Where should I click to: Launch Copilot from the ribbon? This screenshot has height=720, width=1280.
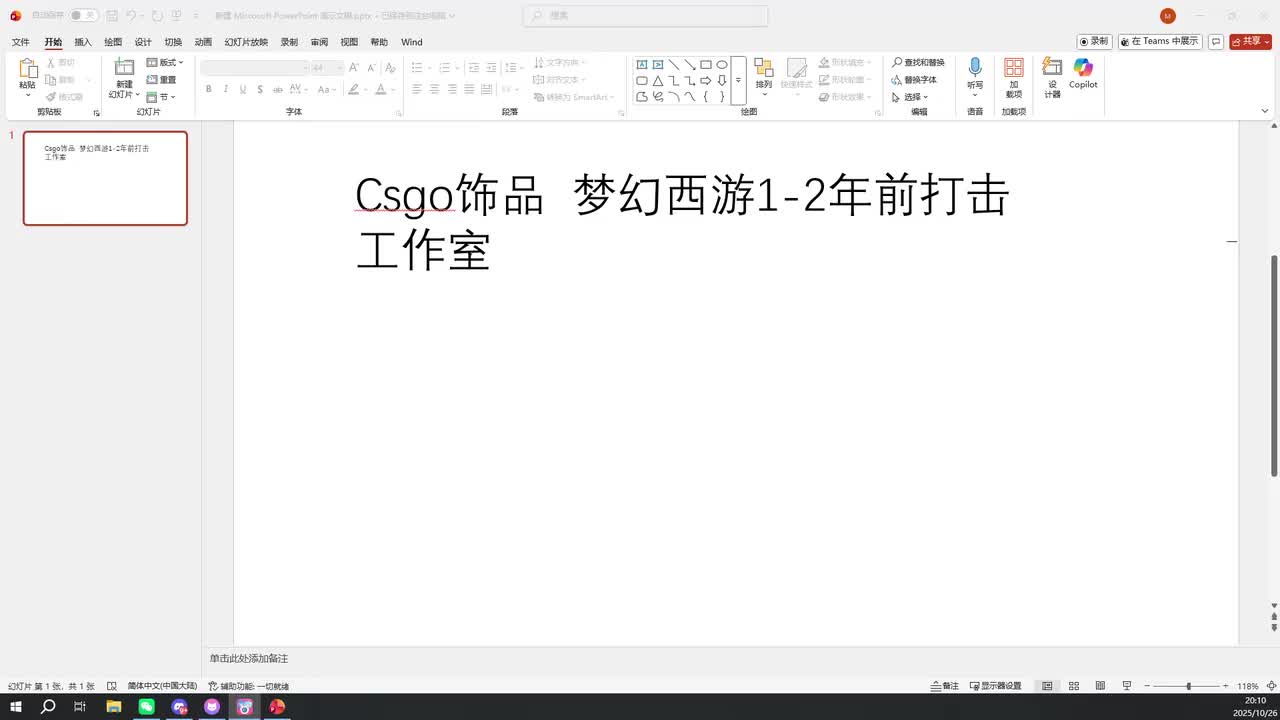click(1083, 73)
